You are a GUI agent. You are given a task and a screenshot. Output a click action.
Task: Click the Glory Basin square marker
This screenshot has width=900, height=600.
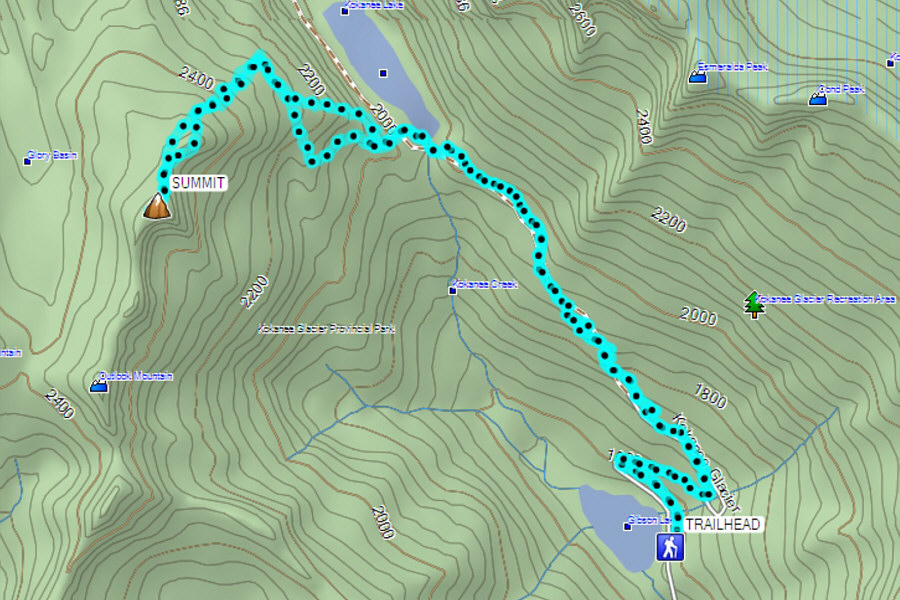click(x=27, y=161)
